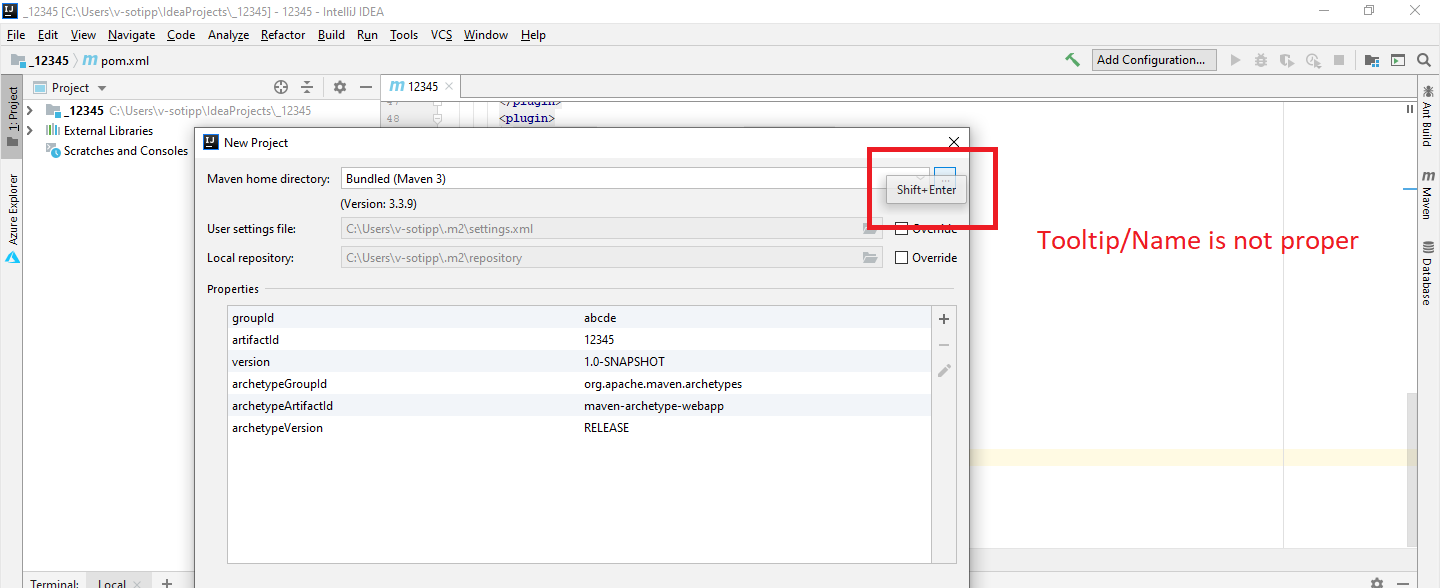Add a new property with plus button
Image resolution: width=1440 pixels, height=588 pixels.
[x=943, y=318]
